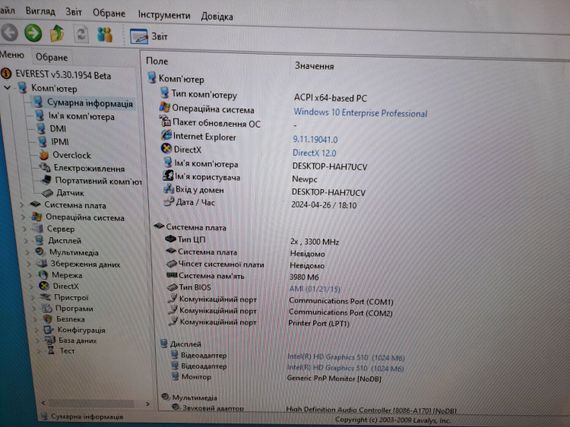Click the IPMI tree item icon
The image size is (570, 427).
pyautogui.click(x=43, y=141)
